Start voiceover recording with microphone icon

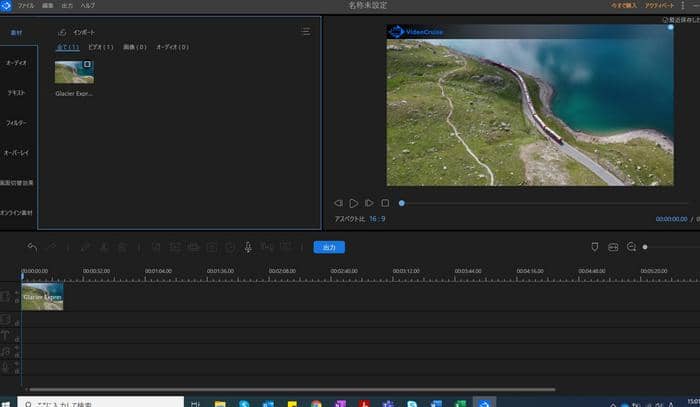pyautogui.click(x=248, y=247)
